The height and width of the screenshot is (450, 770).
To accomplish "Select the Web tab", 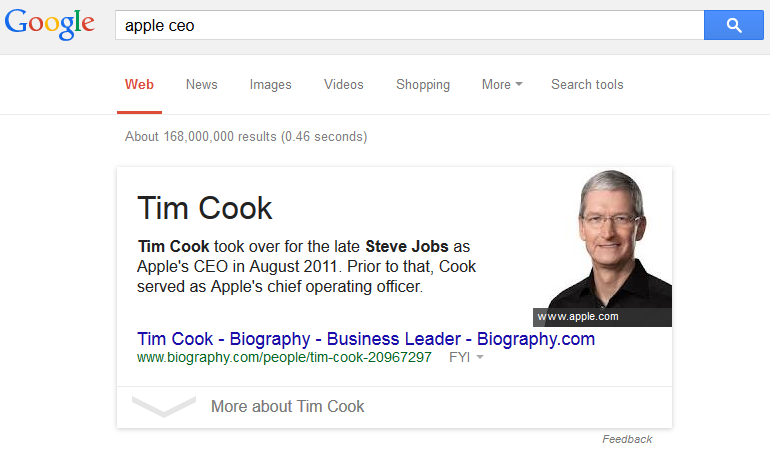I will coord(139,85).
